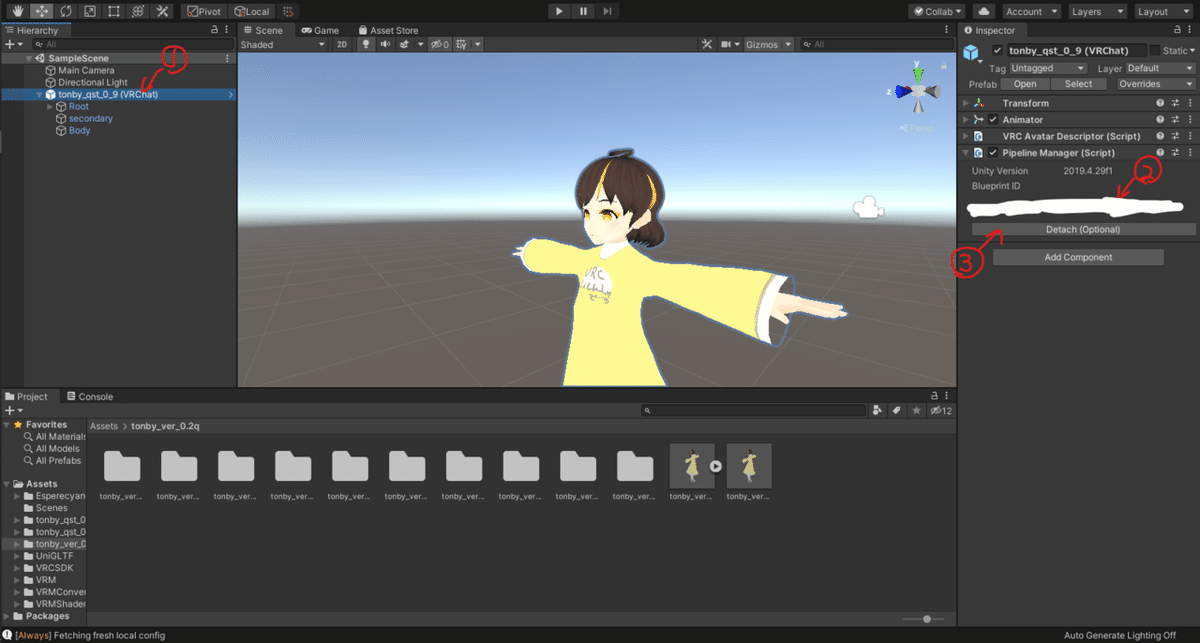Expand the VRCSDK folder
This screenshot has height=643, width=1200.
click(x=17, y=568)
